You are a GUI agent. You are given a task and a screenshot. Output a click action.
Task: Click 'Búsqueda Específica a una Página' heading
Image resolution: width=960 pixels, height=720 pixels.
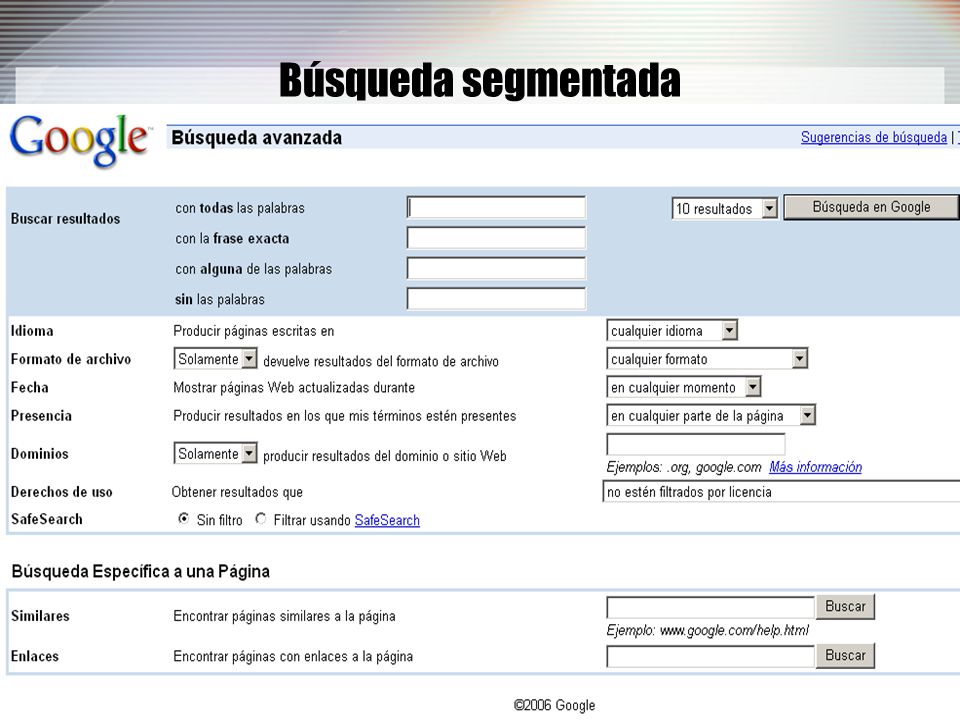pyautogui.click(x=141, y=571)
